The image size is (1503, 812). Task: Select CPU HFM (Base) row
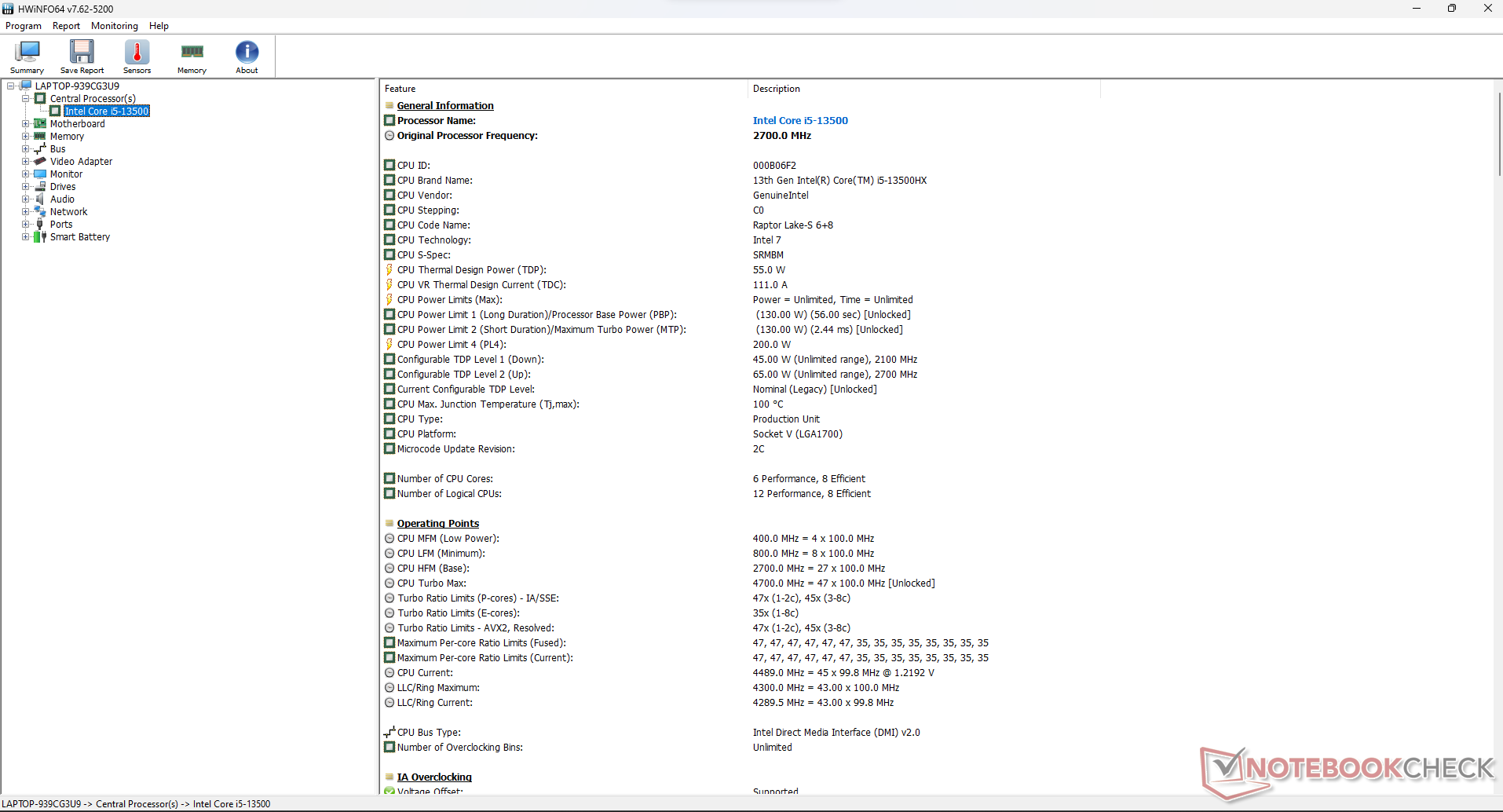pyautogui.click(x=741, y=569)
